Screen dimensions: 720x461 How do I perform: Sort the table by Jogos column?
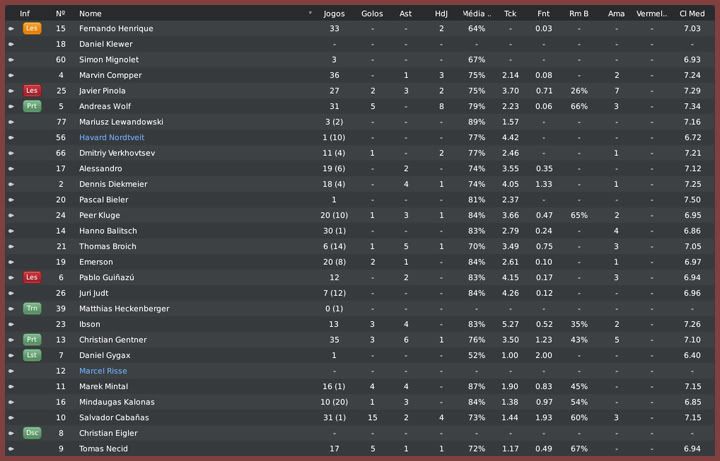point(334,14)
